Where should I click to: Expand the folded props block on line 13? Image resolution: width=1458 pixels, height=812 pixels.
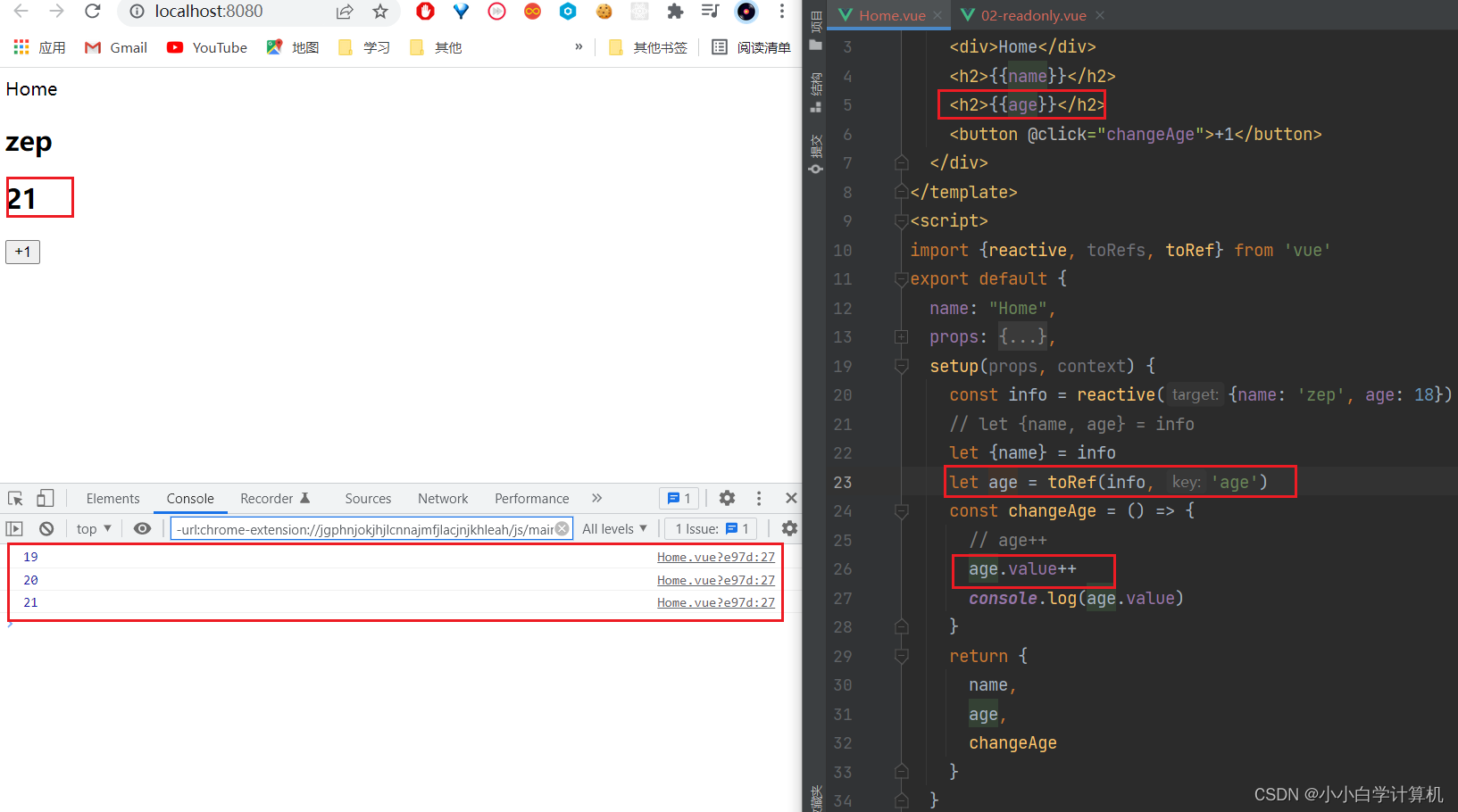(902, 336)
